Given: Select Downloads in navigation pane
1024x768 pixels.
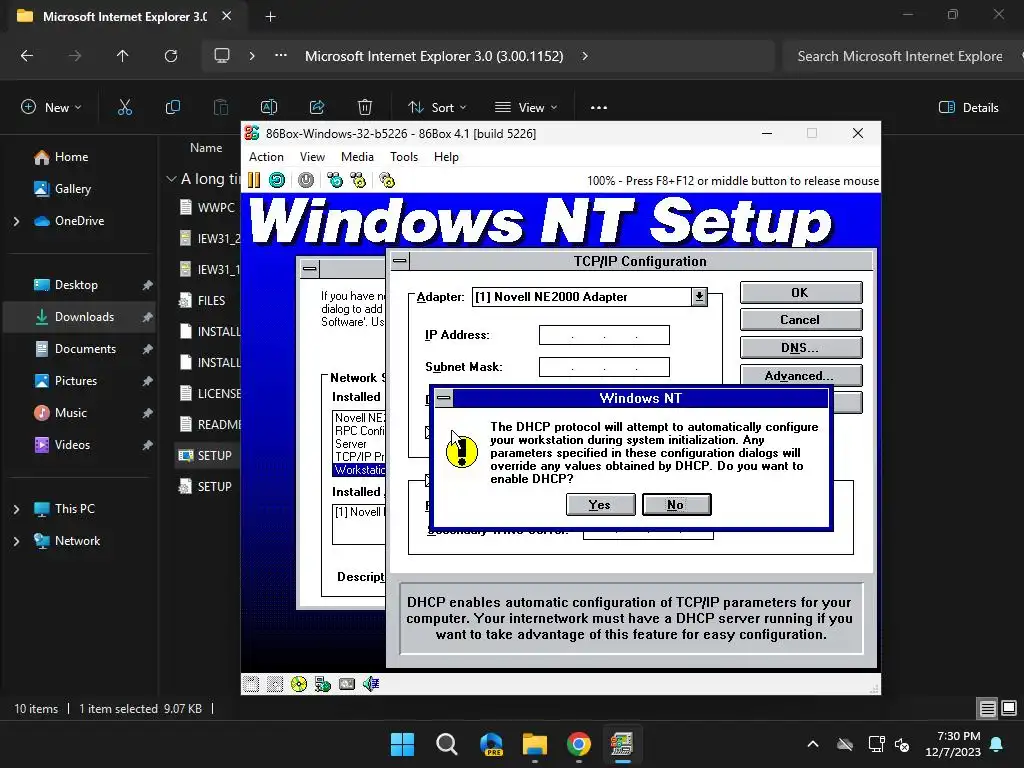Looking at the screenshot, I should [x=80, y=317].
